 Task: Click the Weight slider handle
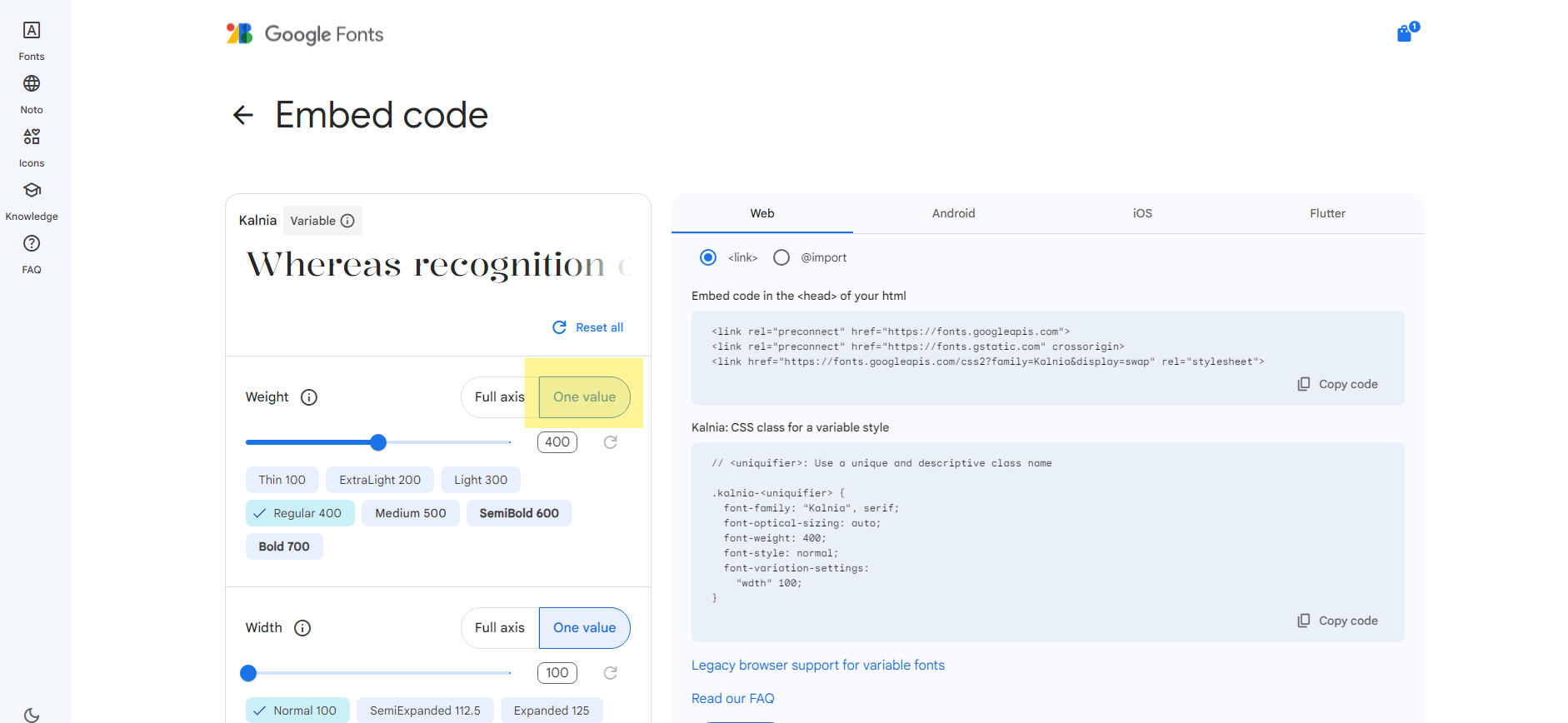(x=378, y=442)
